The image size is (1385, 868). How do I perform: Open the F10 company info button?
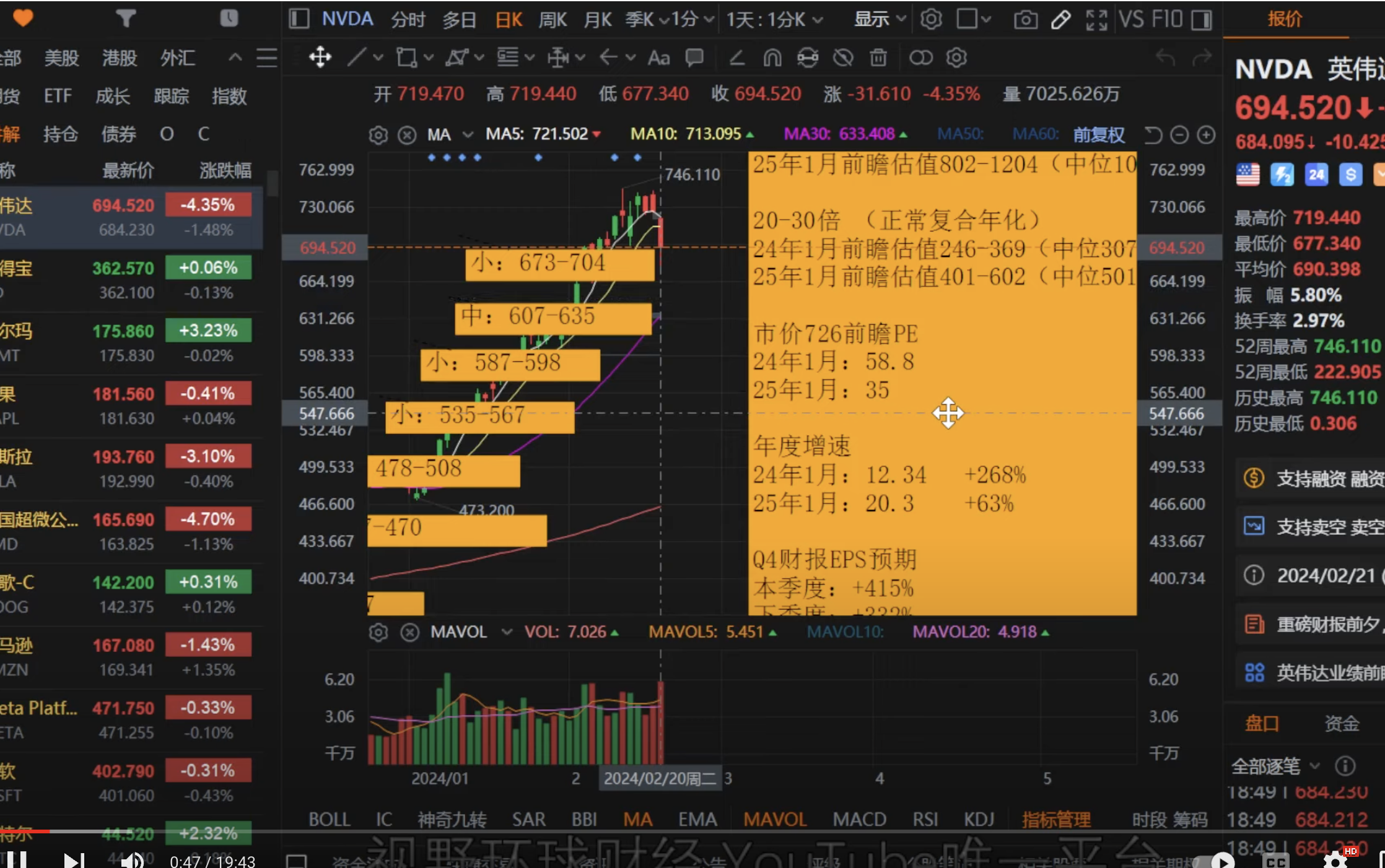1168,20
